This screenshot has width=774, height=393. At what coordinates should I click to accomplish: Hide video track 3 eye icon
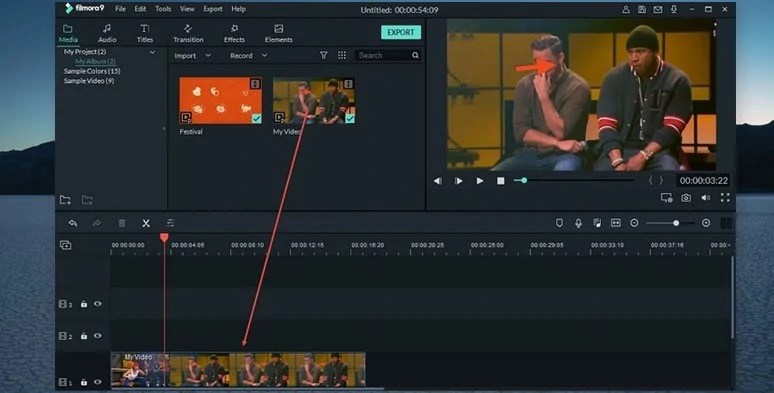click(x=98, y=304)
